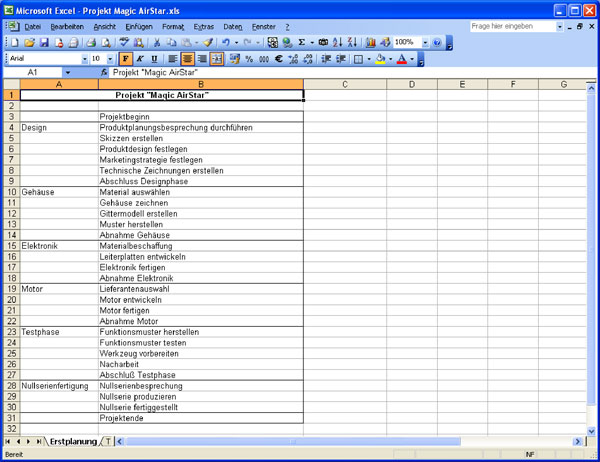Image resolution: width=600 pixels, height=462 pixels.
Task: Click column header C
Action: [344, 84]
